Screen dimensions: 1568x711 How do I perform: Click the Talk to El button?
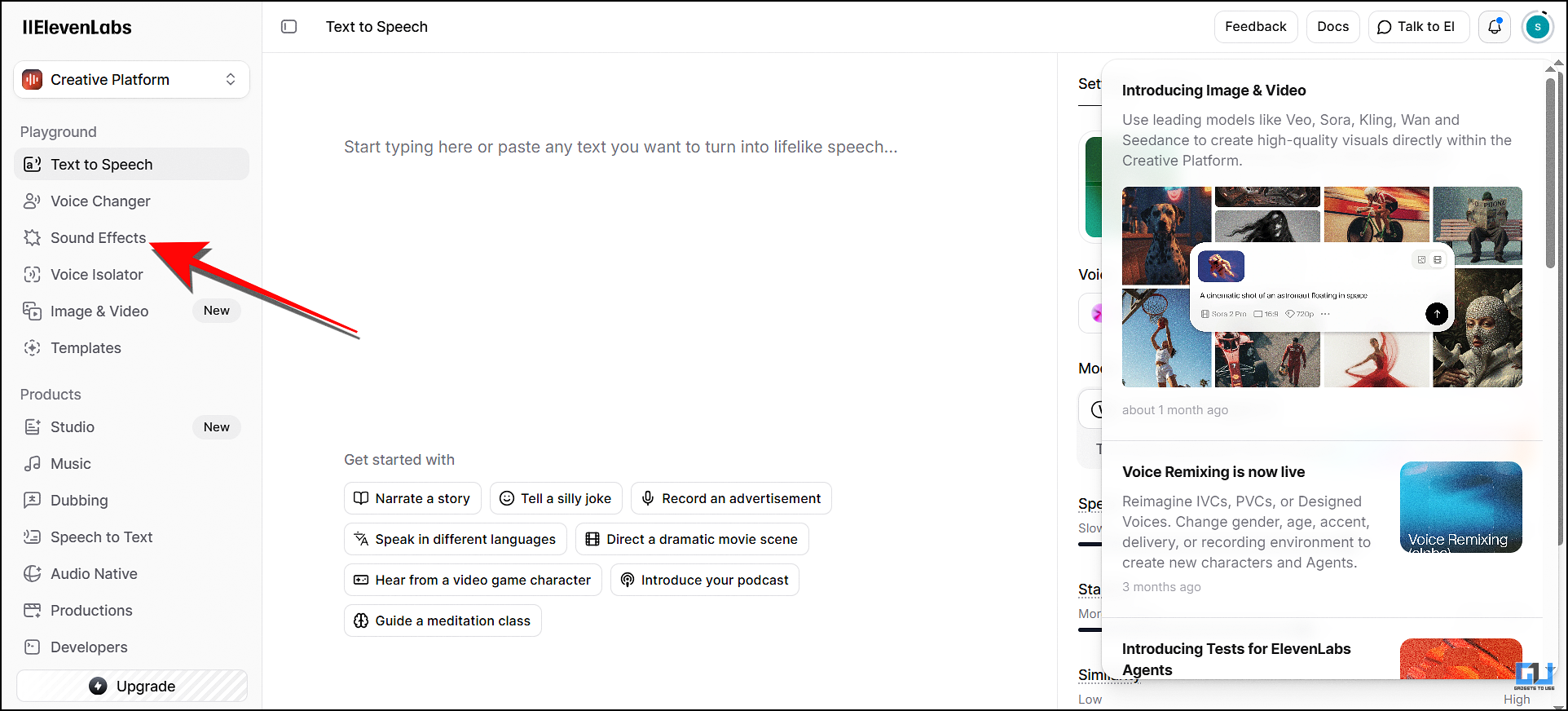(1417, 27)
